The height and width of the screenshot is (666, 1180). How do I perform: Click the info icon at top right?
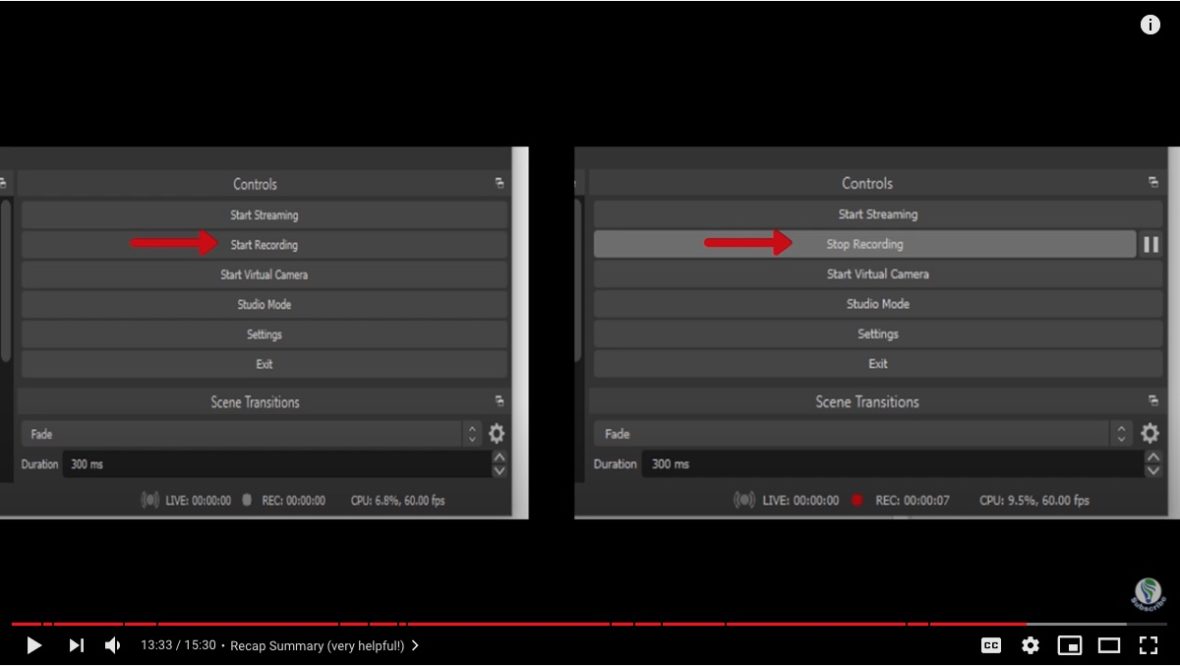pyautogui.click(x=1149, y=24)
